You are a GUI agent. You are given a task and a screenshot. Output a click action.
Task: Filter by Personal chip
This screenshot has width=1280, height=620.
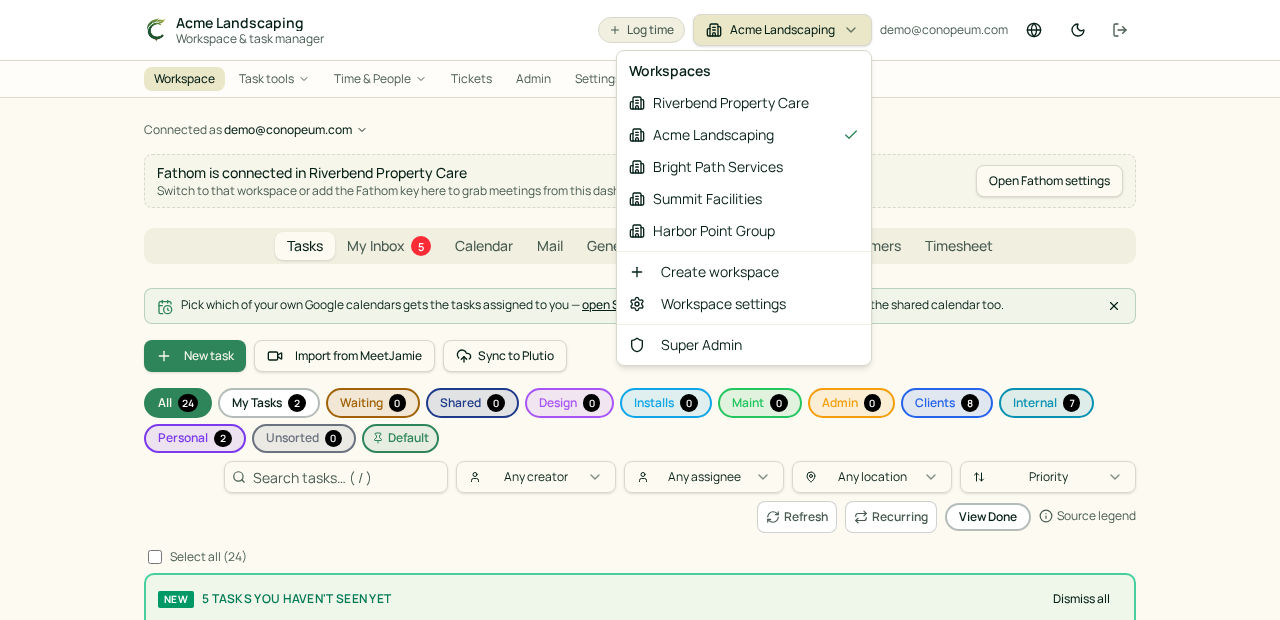[x=195, y=438]
